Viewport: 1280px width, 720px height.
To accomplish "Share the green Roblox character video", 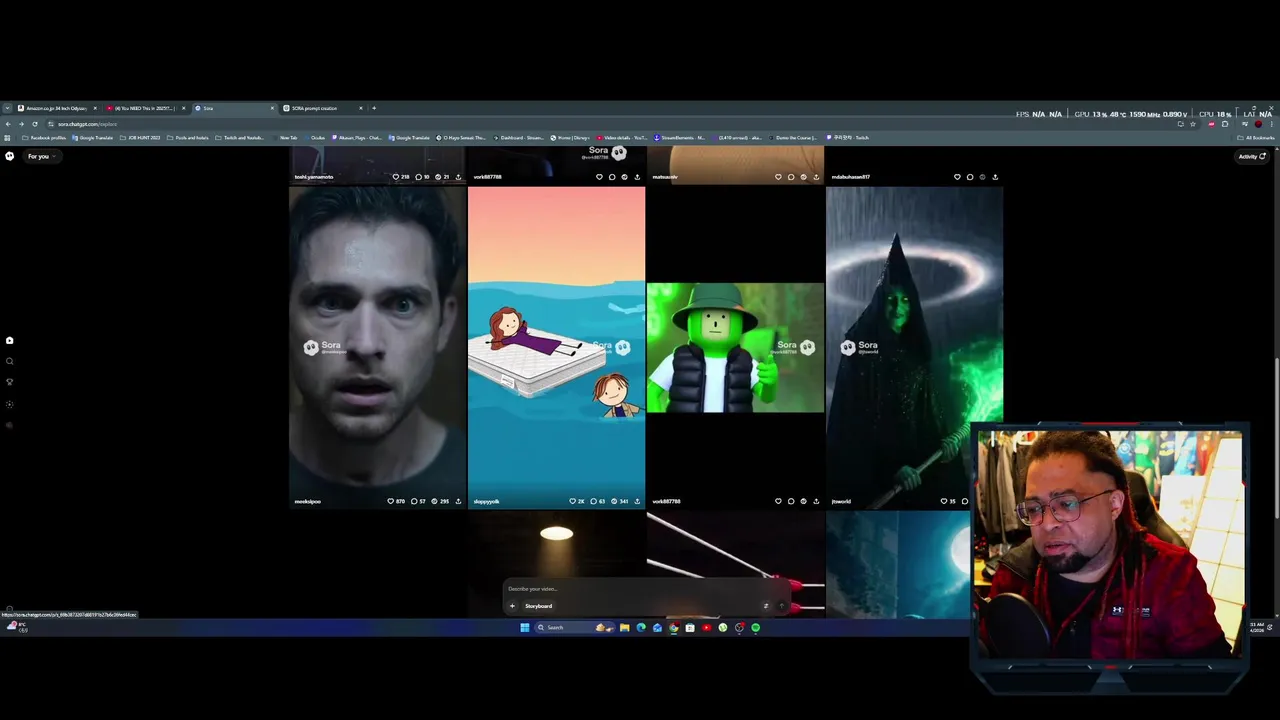I will 816,501.
